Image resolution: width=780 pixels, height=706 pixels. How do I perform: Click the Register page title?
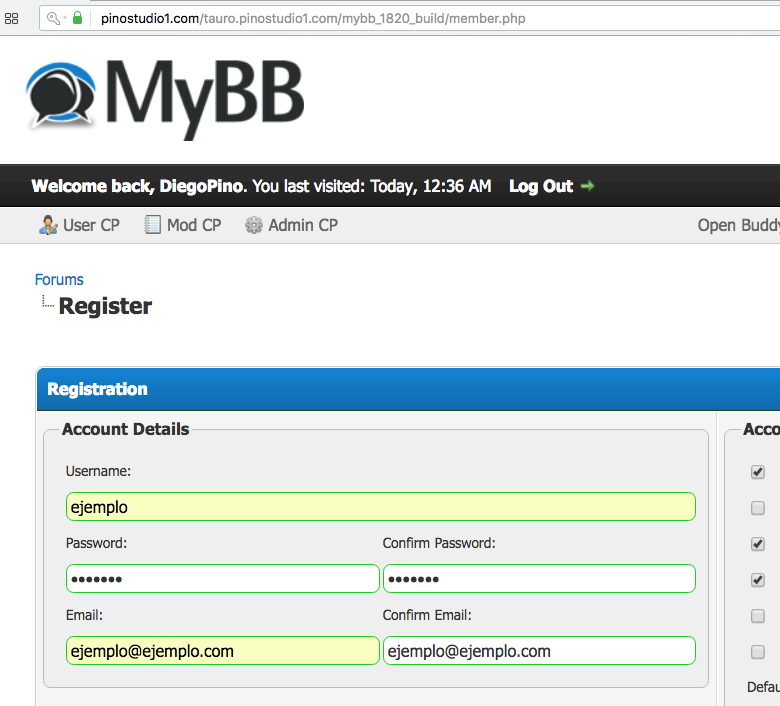point(105,306)
